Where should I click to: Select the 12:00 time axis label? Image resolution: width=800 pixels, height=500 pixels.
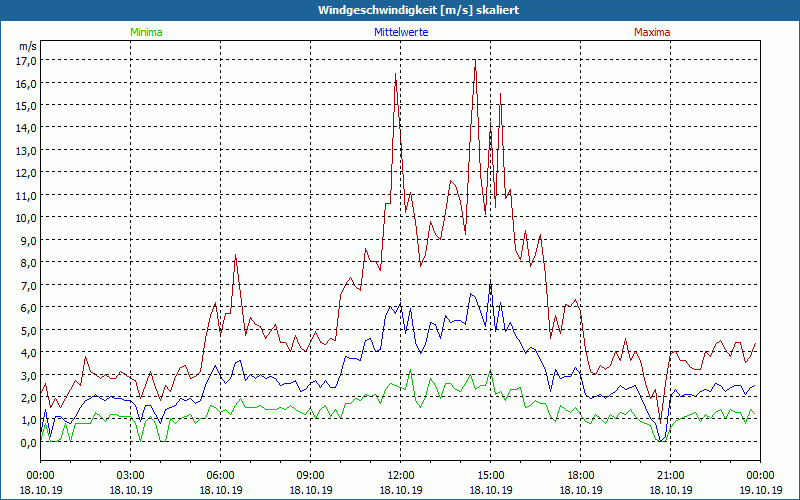400,475
